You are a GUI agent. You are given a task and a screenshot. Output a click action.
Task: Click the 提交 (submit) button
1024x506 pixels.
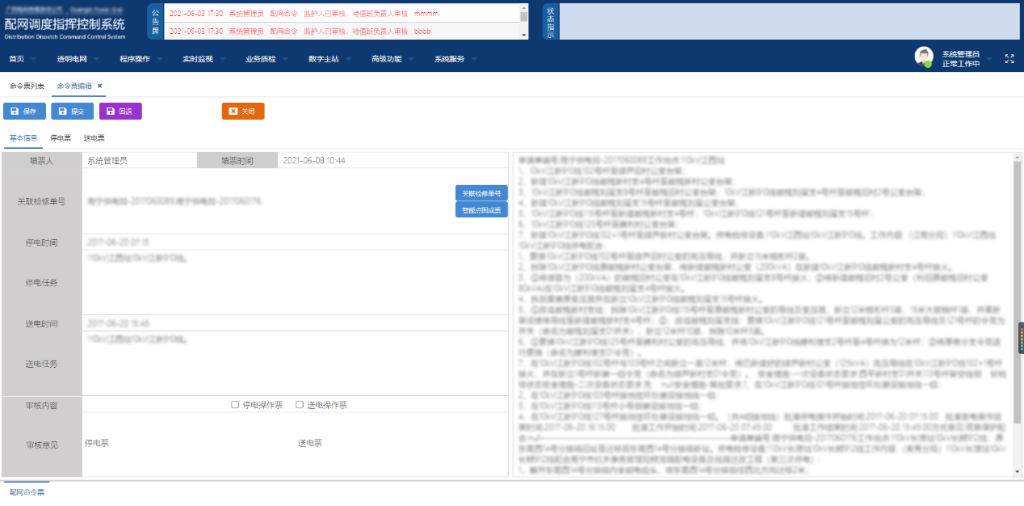pos(75,111)
